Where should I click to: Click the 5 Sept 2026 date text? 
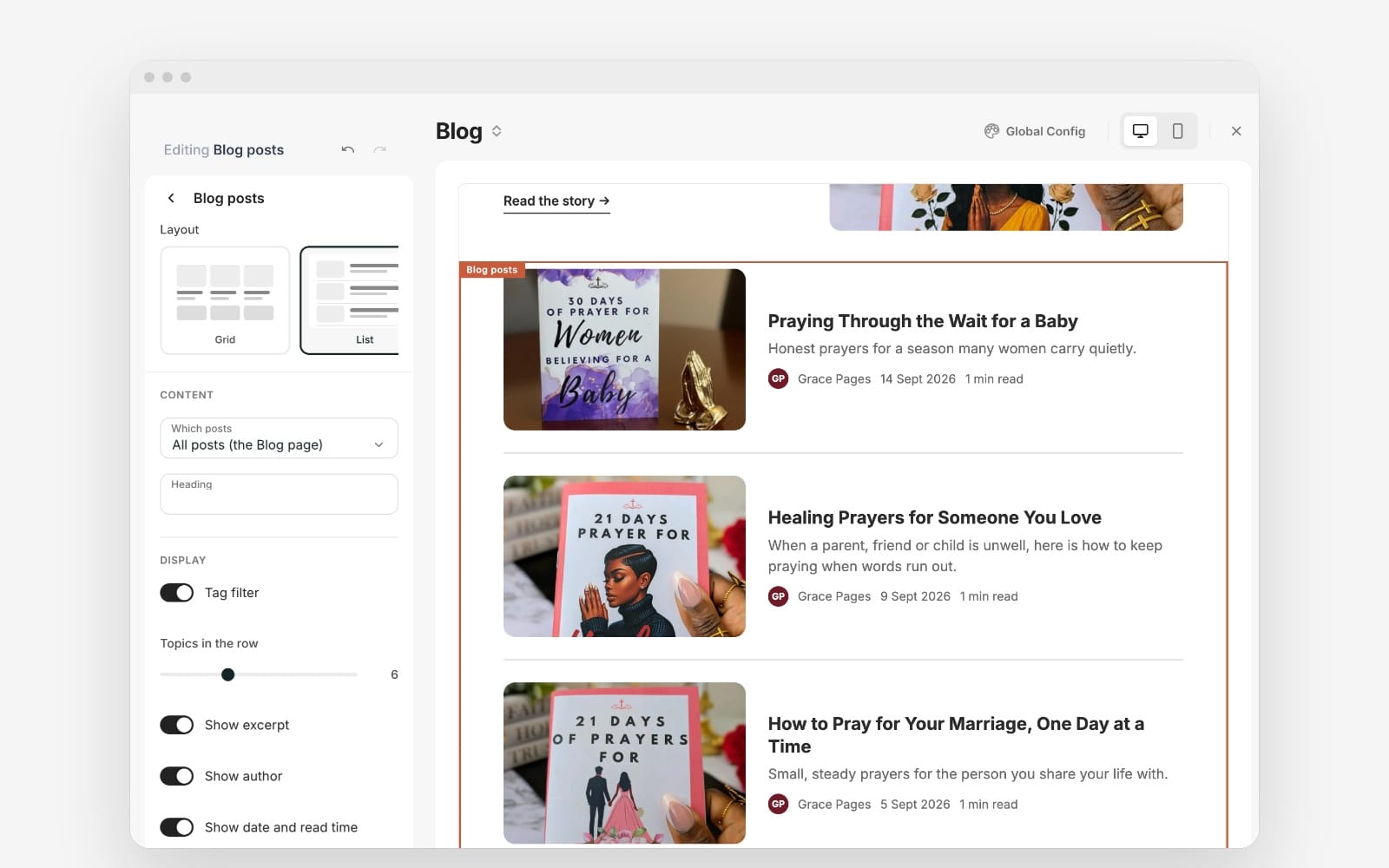(915, 805)
